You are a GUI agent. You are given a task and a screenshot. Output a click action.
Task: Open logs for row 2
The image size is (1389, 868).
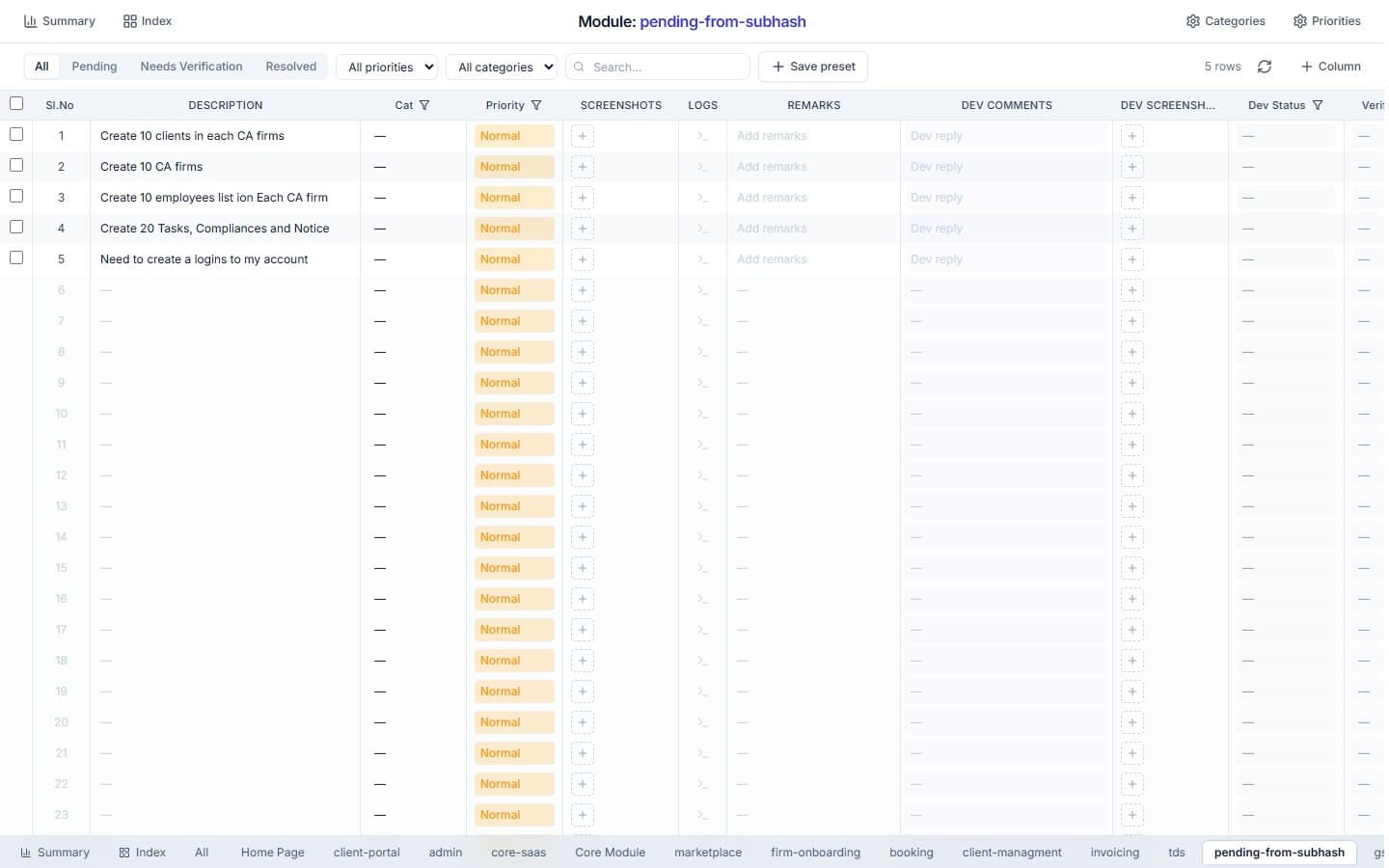tap(702, 167)
